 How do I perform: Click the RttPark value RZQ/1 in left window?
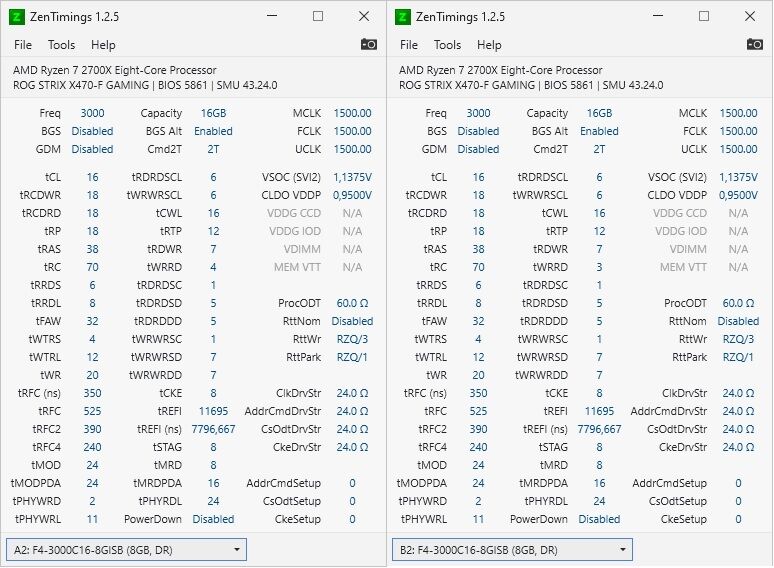(x=352, y=357)
